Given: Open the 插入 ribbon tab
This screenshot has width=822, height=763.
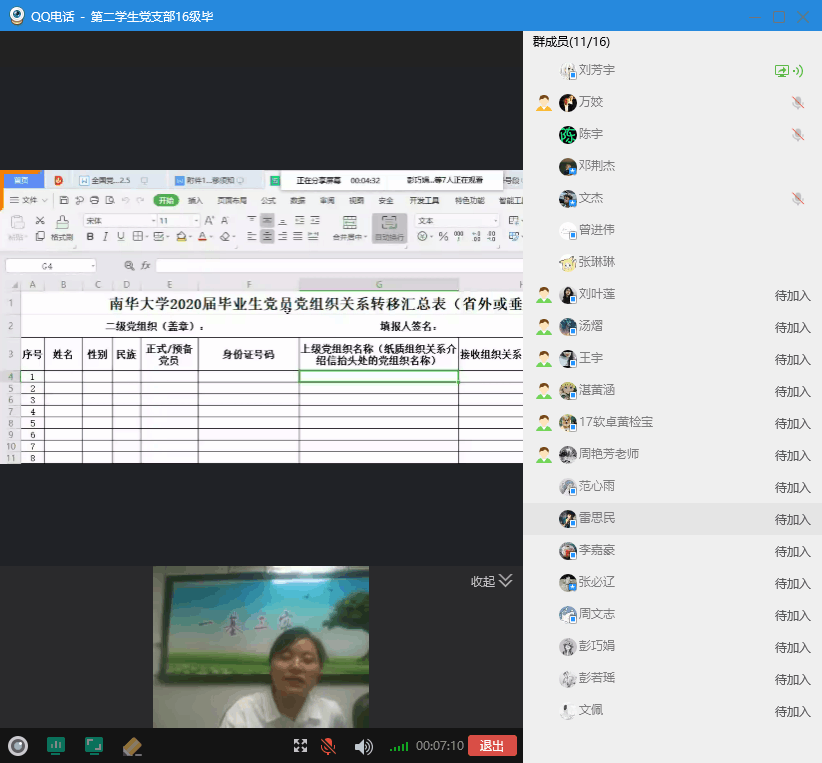Looking at the screenshot, I should tap(195, 200).
